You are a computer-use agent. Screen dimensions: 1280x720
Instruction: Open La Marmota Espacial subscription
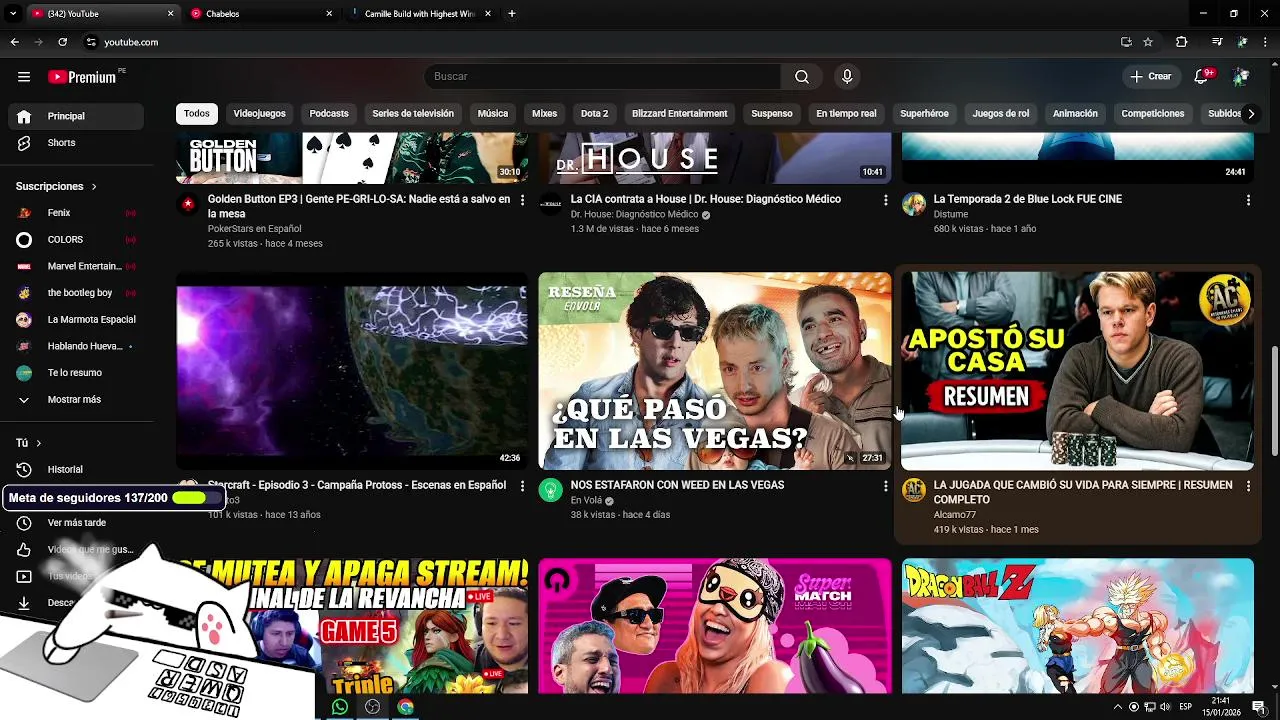click(x=77, y=320)
